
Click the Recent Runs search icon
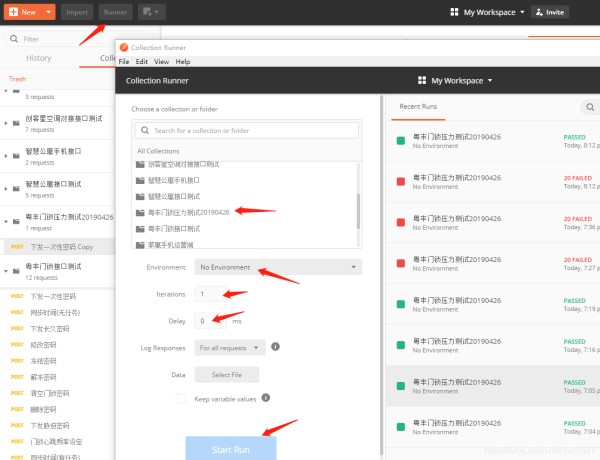point(590,107)
